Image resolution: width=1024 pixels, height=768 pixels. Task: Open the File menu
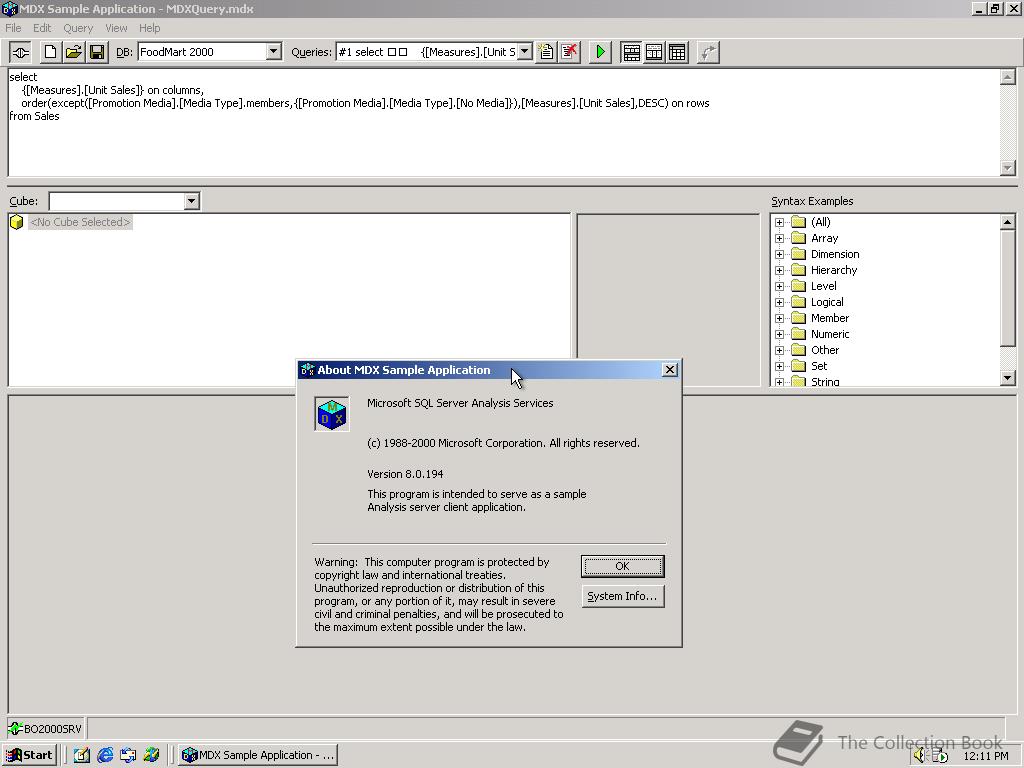pyautogui.click(x=13, y=28)
